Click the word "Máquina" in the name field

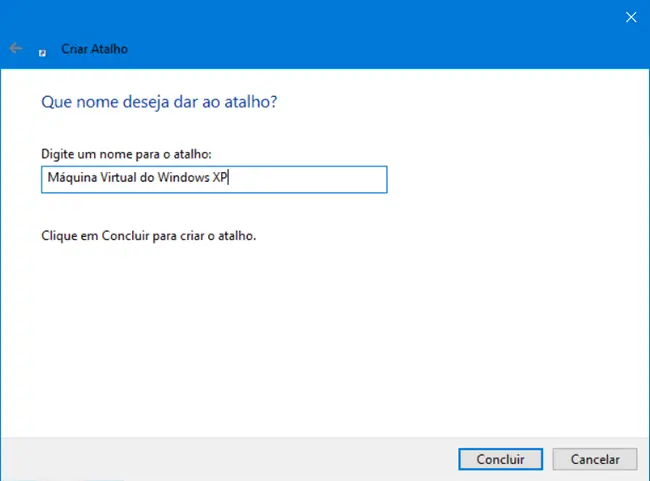coord(69,179)
